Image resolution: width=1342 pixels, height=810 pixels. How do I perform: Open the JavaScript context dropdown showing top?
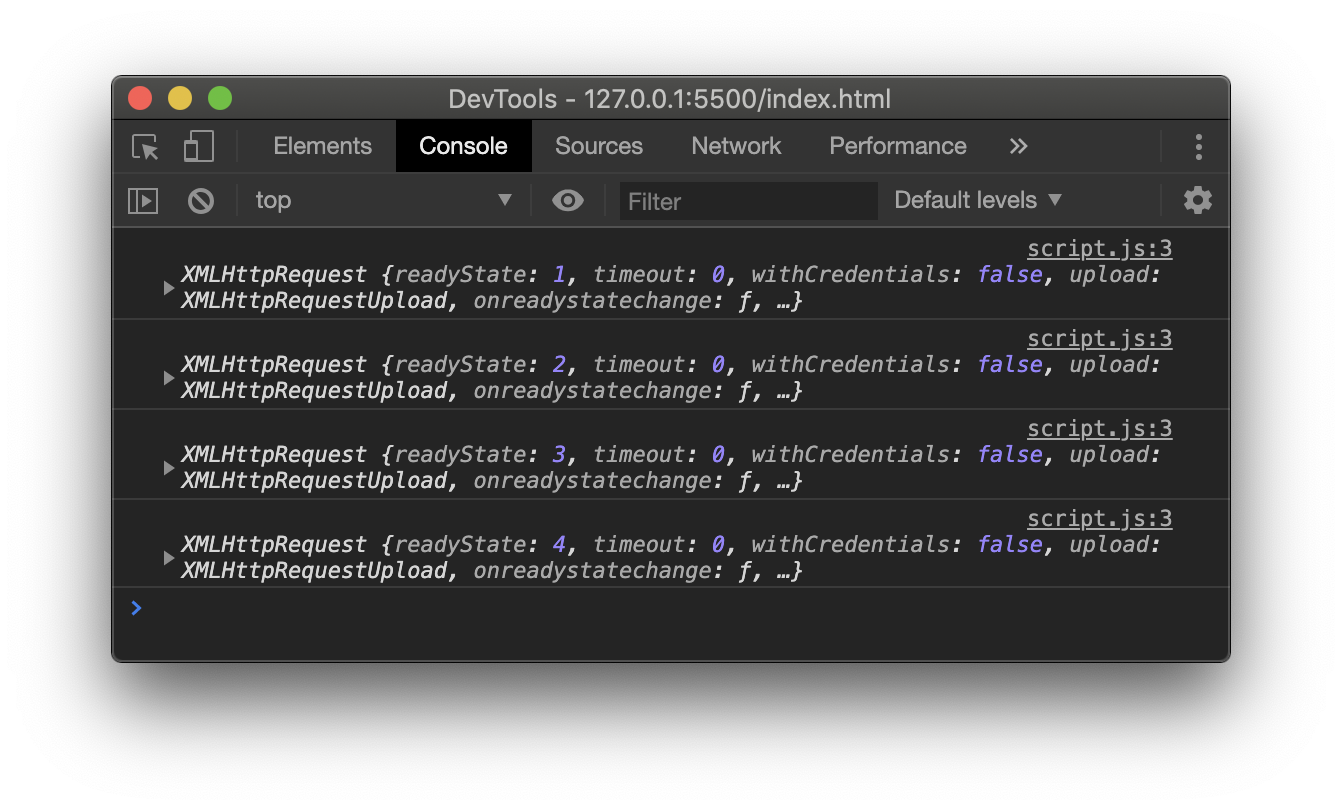click(x=385, y=200)
